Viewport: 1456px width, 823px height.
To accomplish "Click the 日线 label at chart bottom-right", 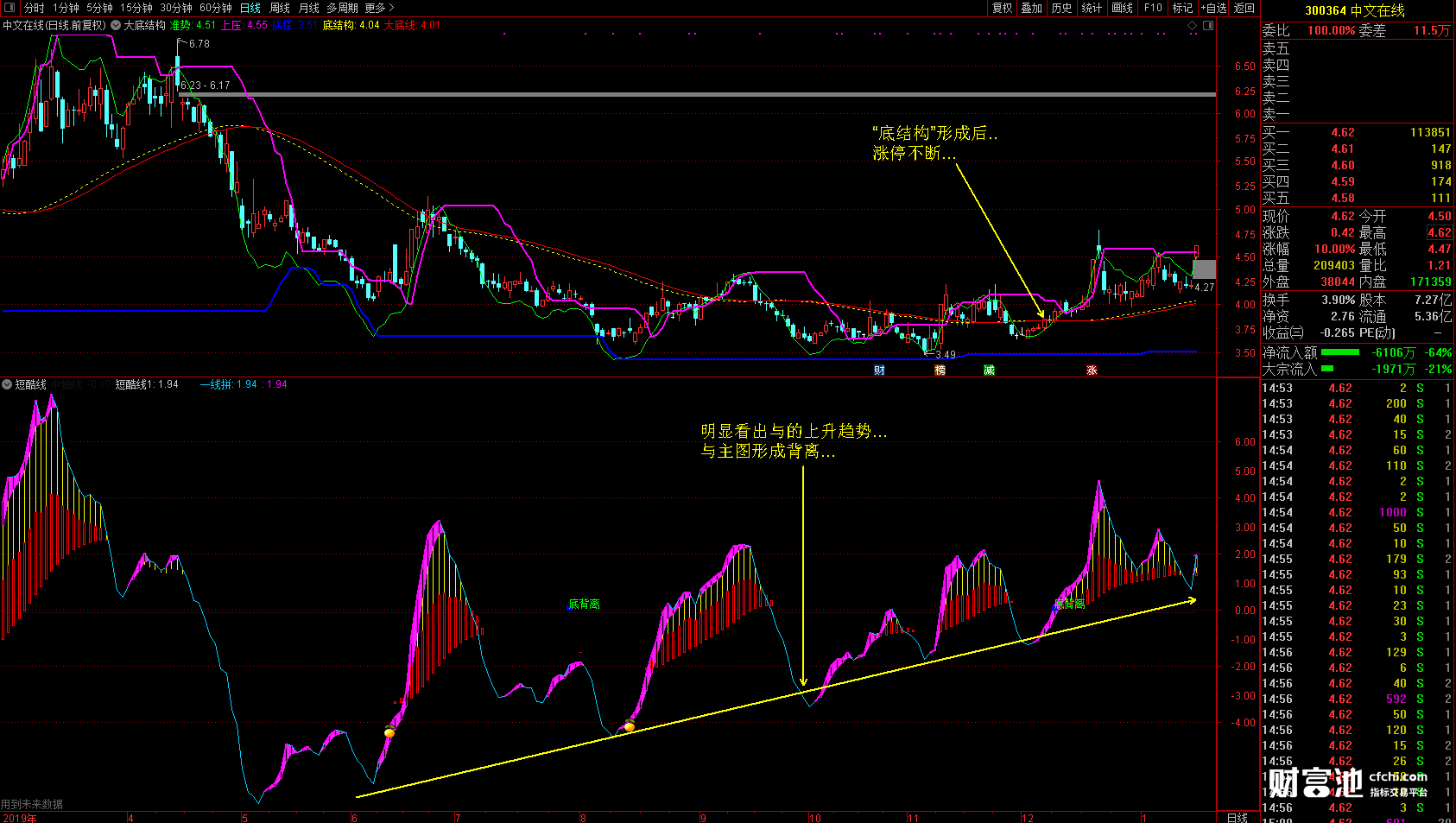I will point(1237,817).
